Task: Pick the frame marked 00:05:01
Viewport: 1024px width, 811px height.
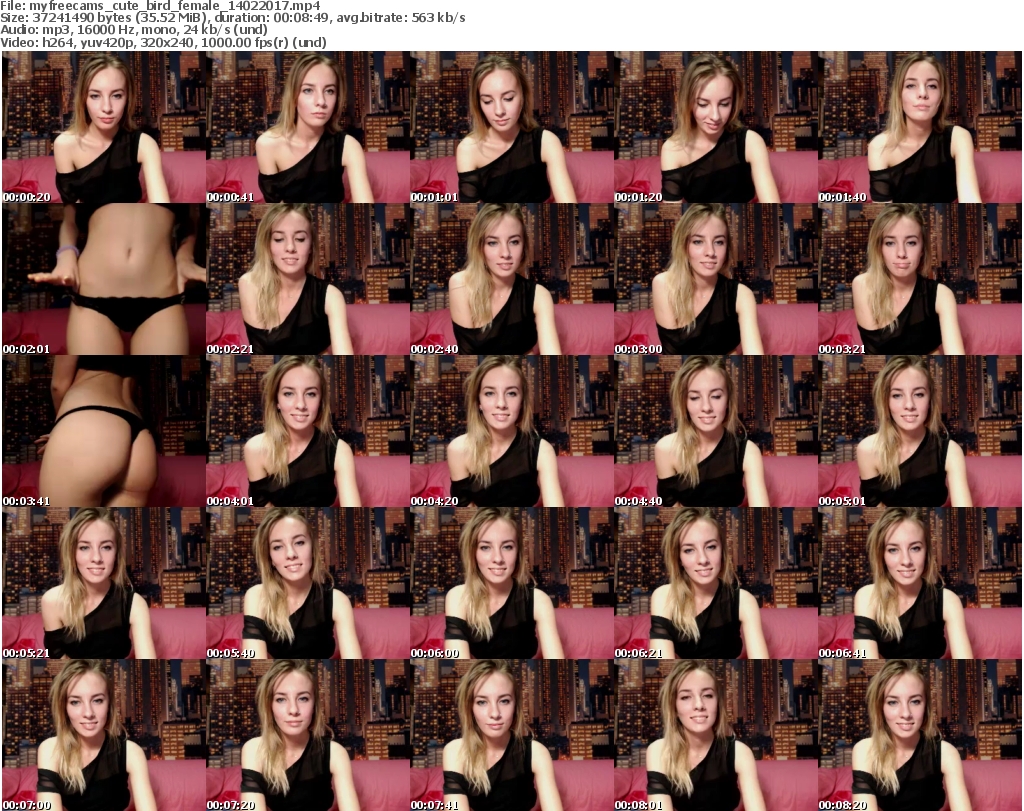Action: 920,432
